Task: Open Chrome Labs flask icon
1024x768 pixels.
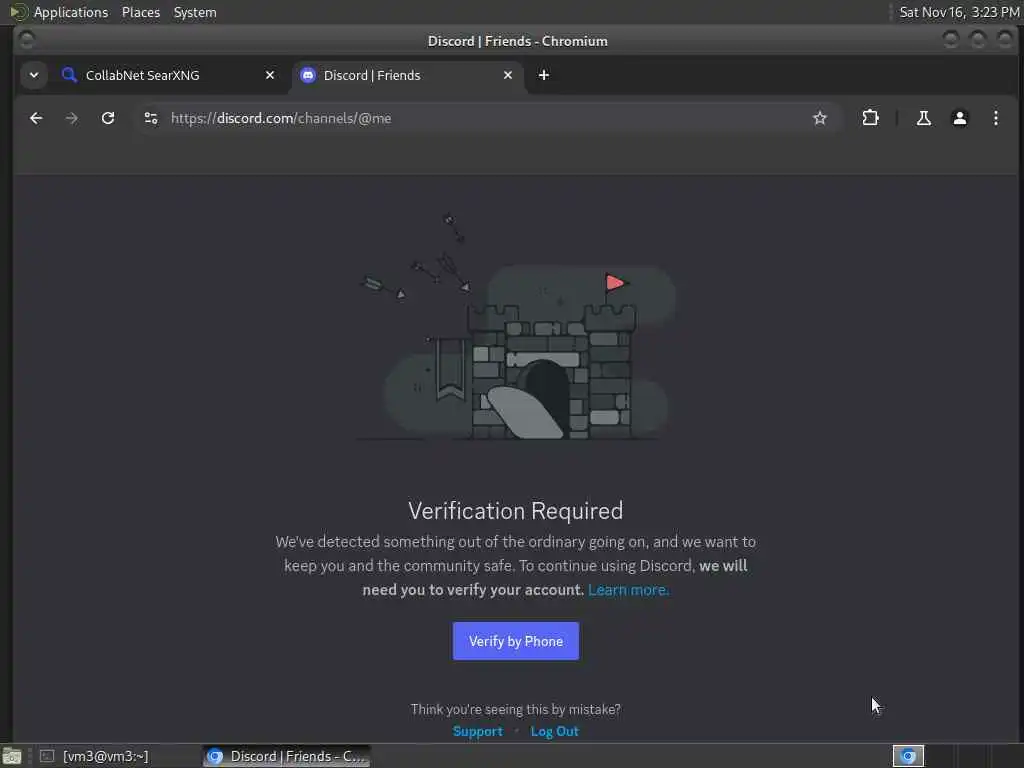Action: (923, 118)
